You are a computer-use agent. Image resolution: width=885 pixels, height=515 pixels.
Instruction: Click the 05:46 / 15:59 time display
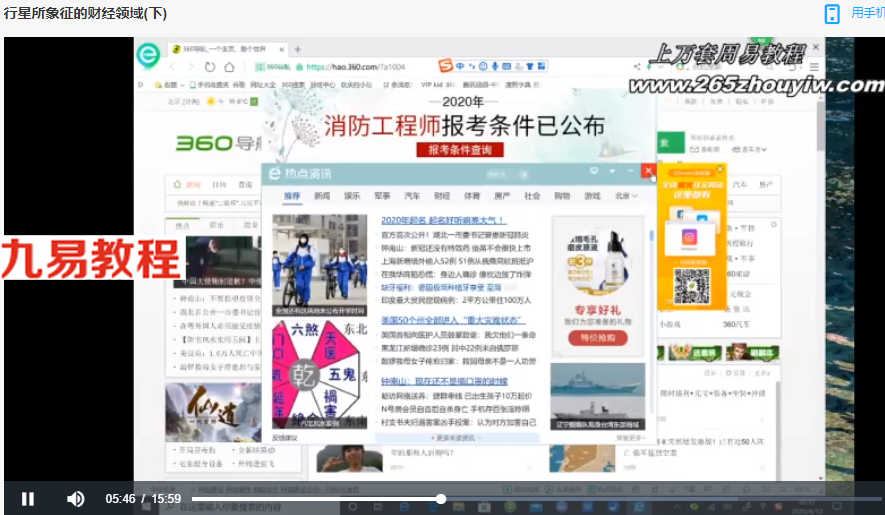coord(143,499)
